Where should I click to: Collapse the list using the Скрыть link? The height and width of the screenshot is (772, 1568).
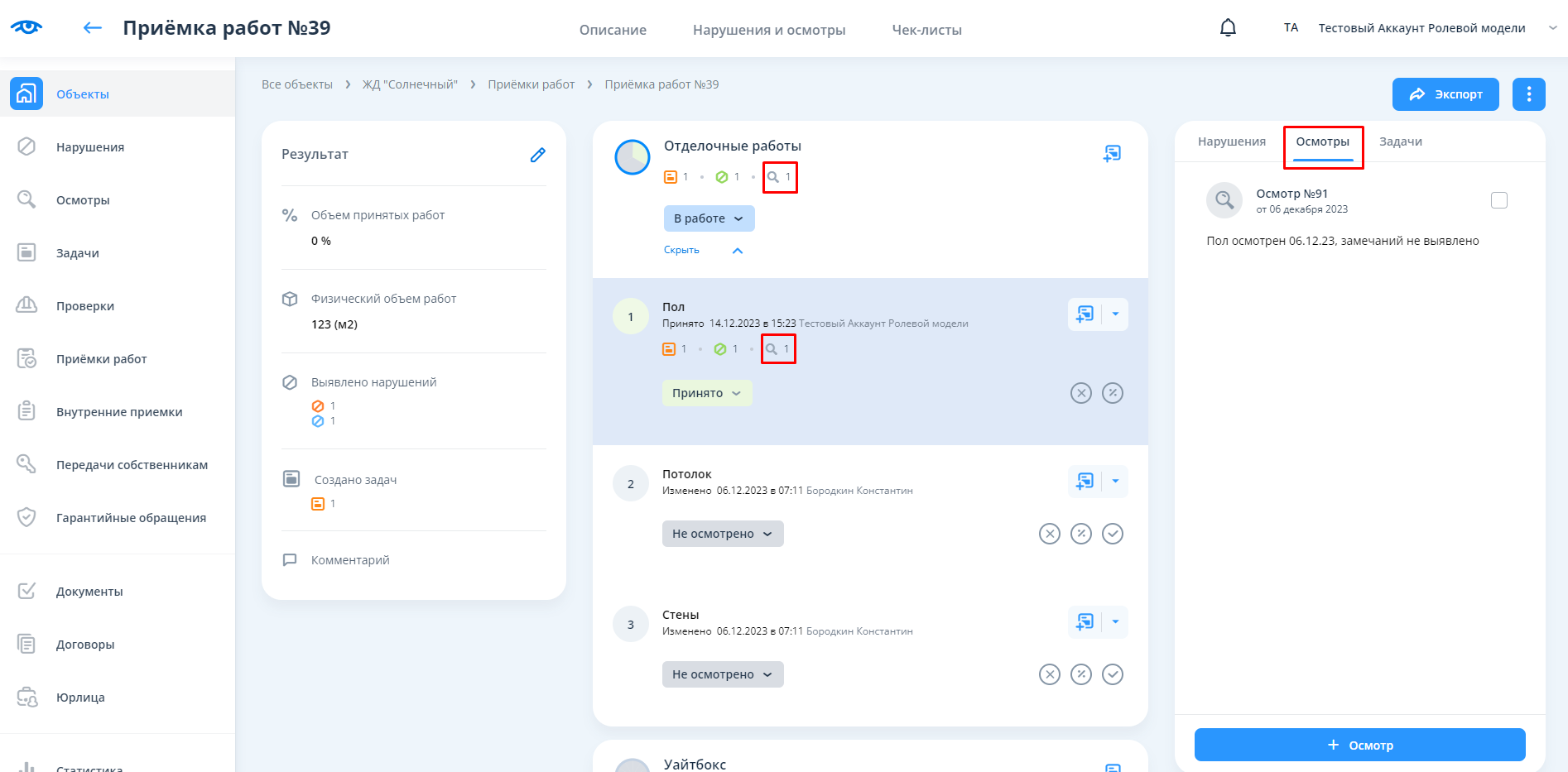pos(681,250)
